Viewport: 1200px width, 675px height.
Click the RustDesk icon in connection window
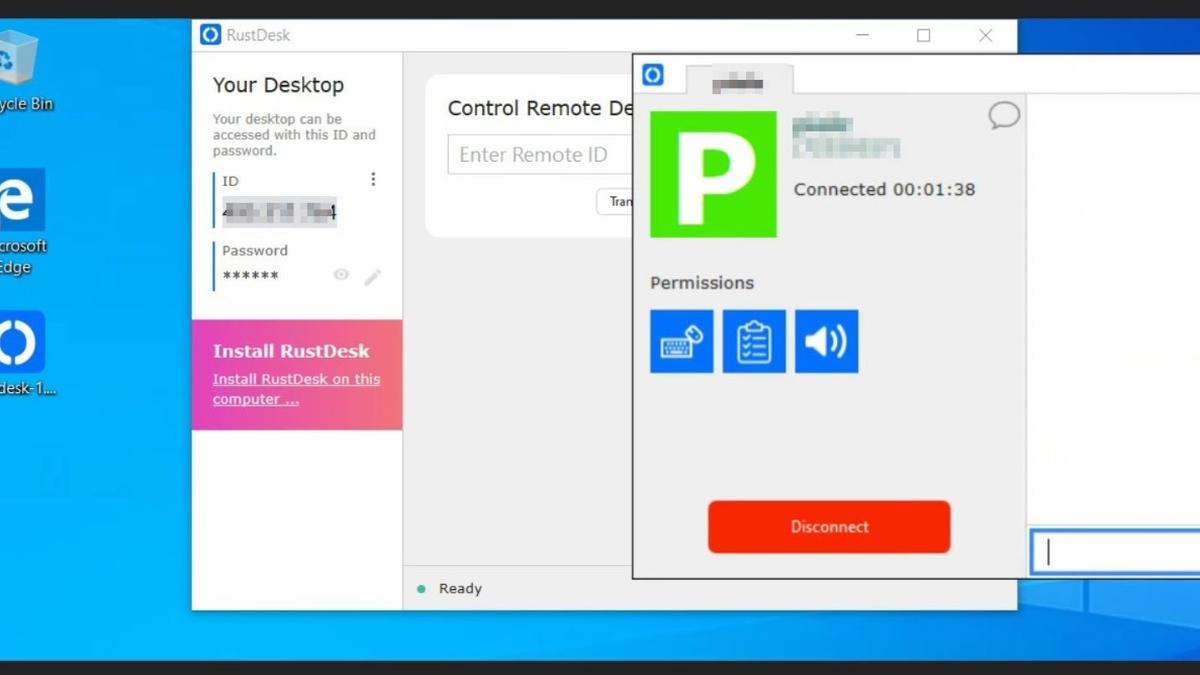(653, 75)
